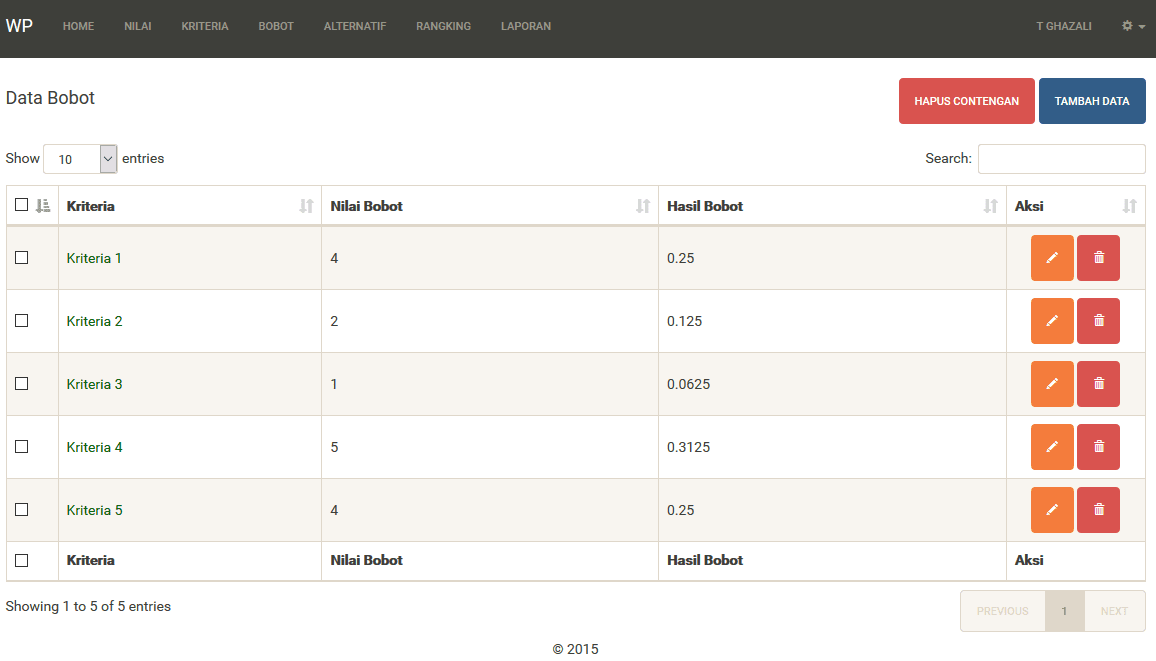Expand the user menu caret next to the gear
This screenshot has height=661, width=1156.
1141,26
